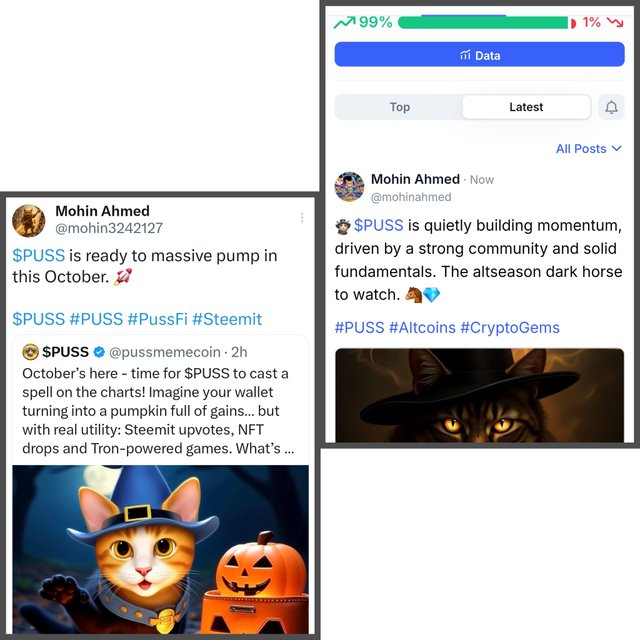The height and width of the screenshot is (640, 640).
Task: Open the witch-hat cat with pumpkin image
Action: tap(160, 549)
